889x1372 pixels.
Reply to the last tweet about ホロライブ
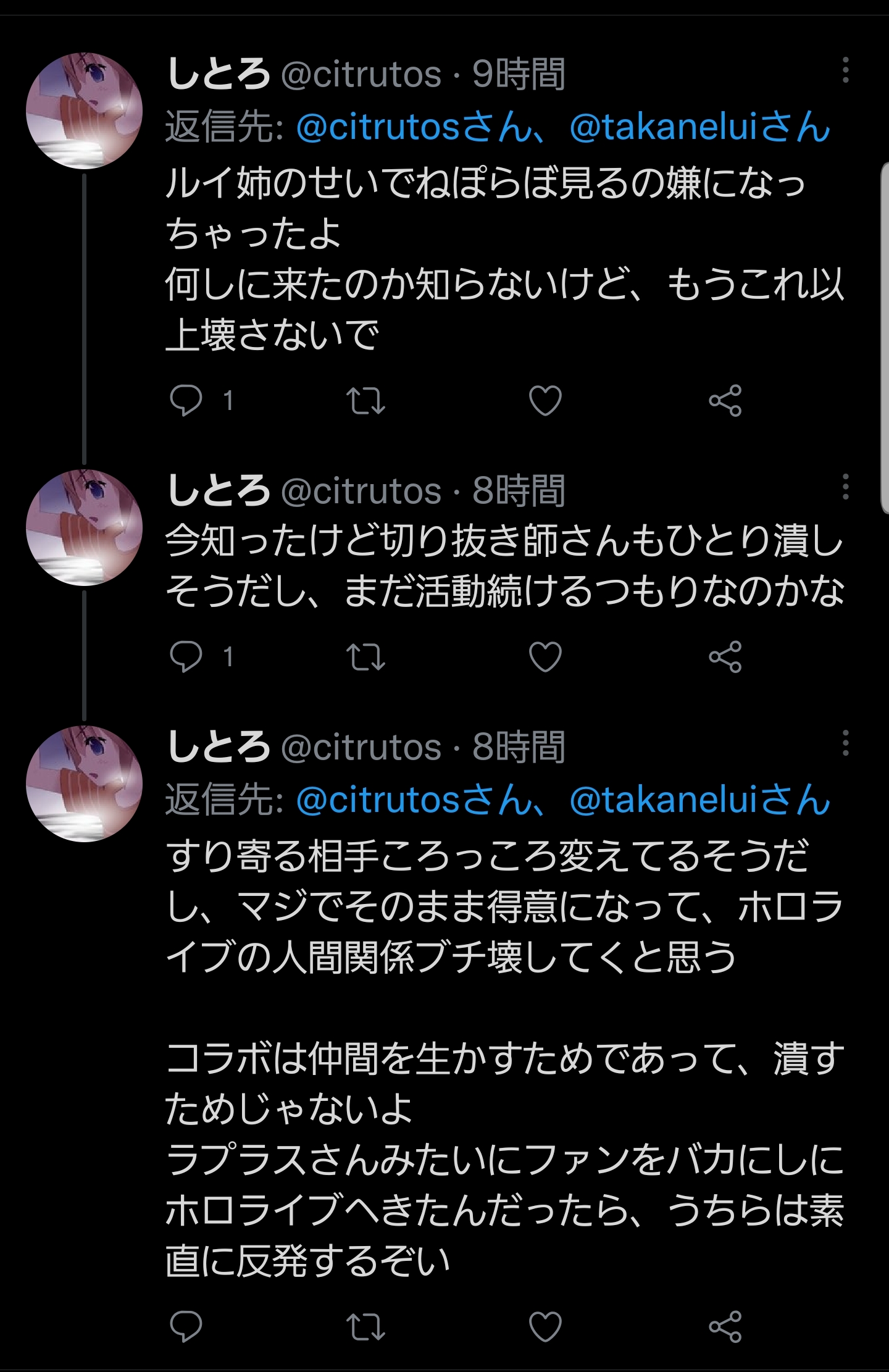pos(186,1326)
